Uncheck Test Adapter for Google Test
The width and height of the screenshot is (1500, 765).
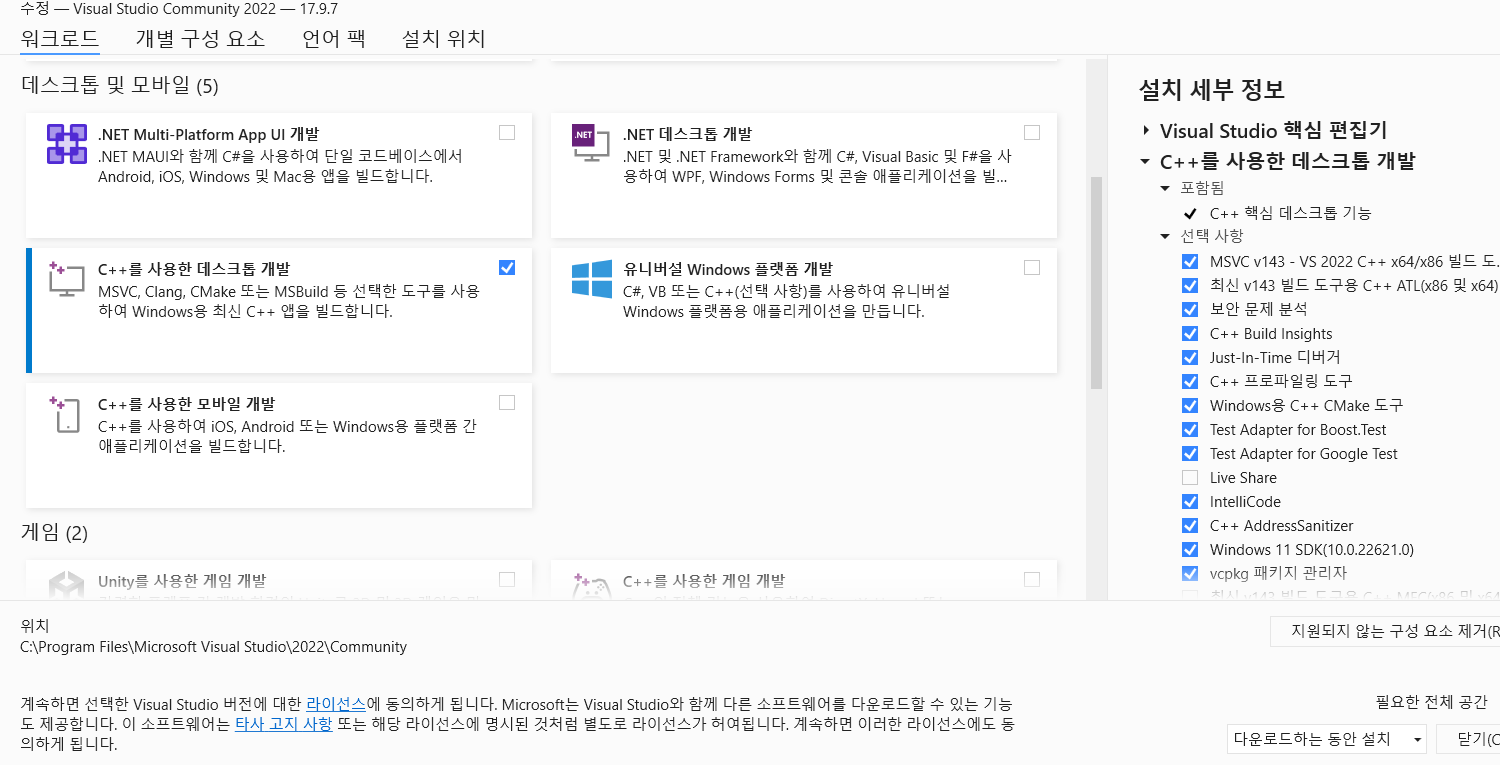(1190, 453)
